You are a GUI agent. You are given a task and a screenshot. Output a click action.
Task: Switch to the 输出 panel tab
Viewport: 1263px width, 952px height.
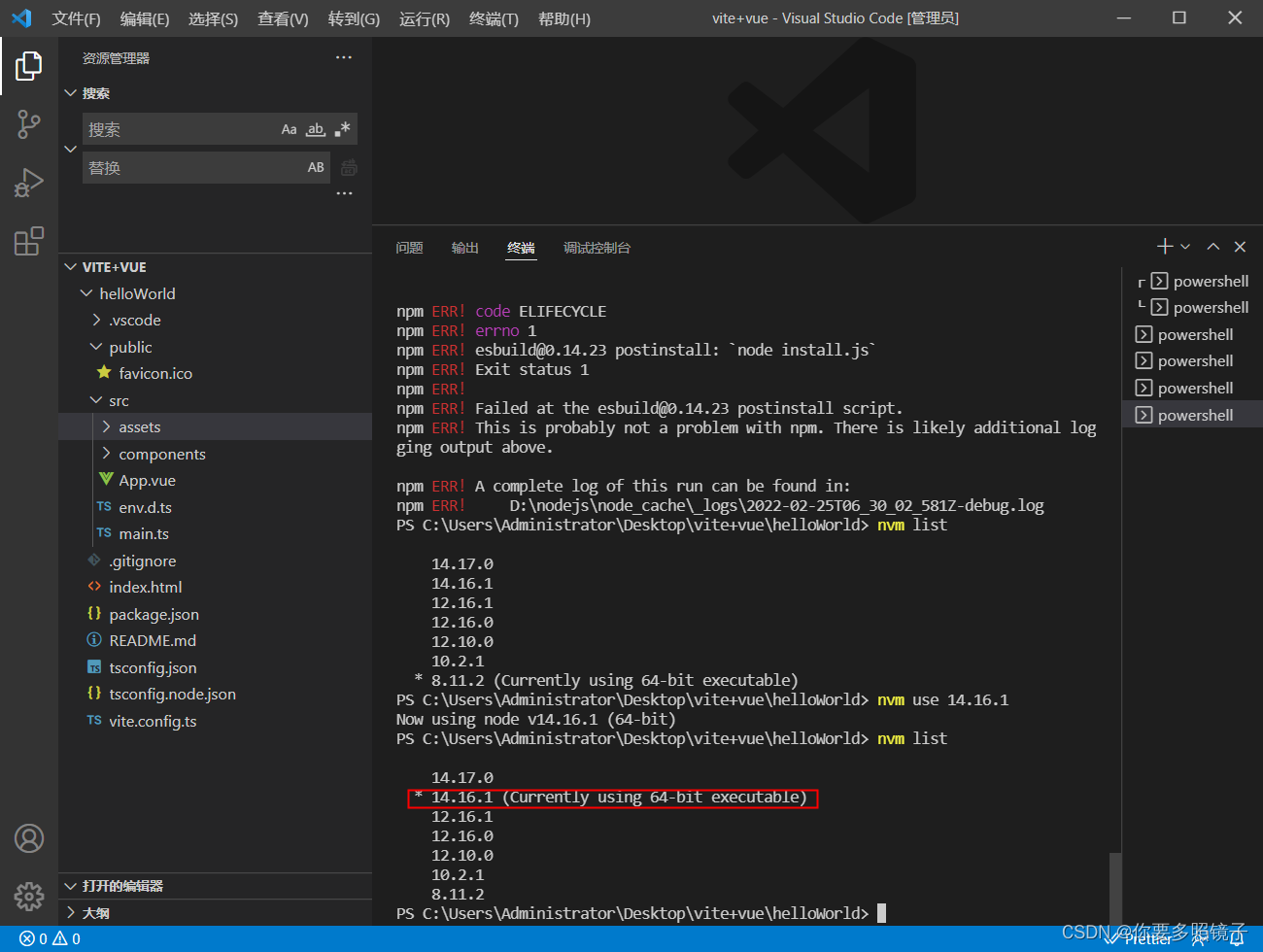point(465,248)
